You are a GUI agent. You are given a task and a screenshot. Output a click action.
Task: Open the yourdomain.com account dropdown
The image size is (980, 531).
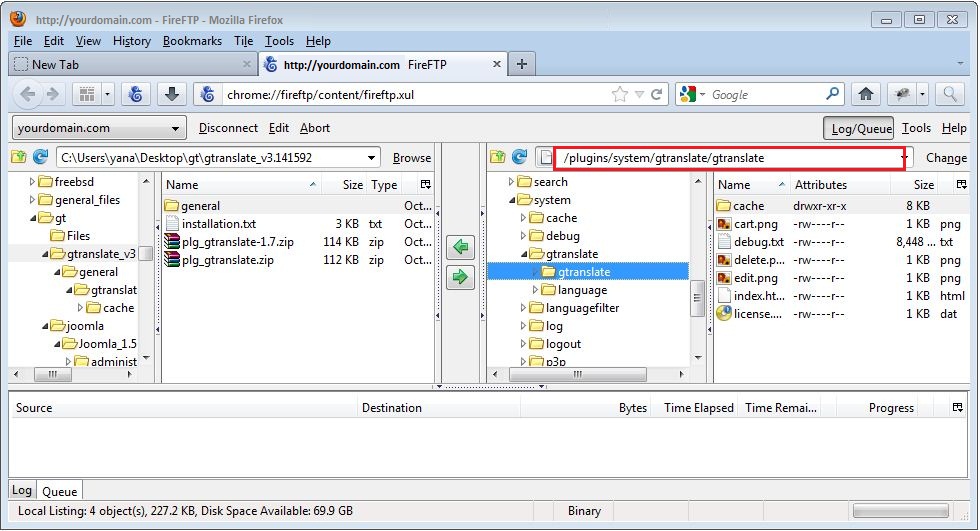coord(99,128)
